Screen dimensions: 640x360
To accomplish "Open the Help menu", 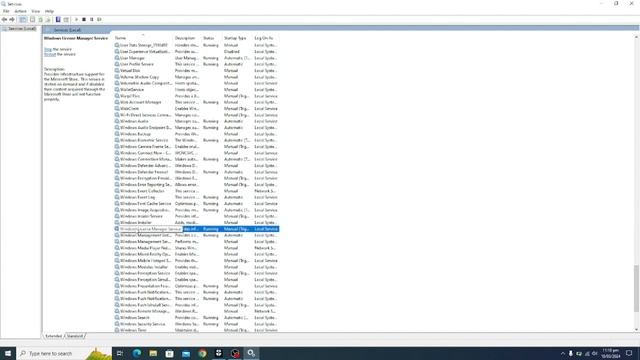I will pos(49,11).
